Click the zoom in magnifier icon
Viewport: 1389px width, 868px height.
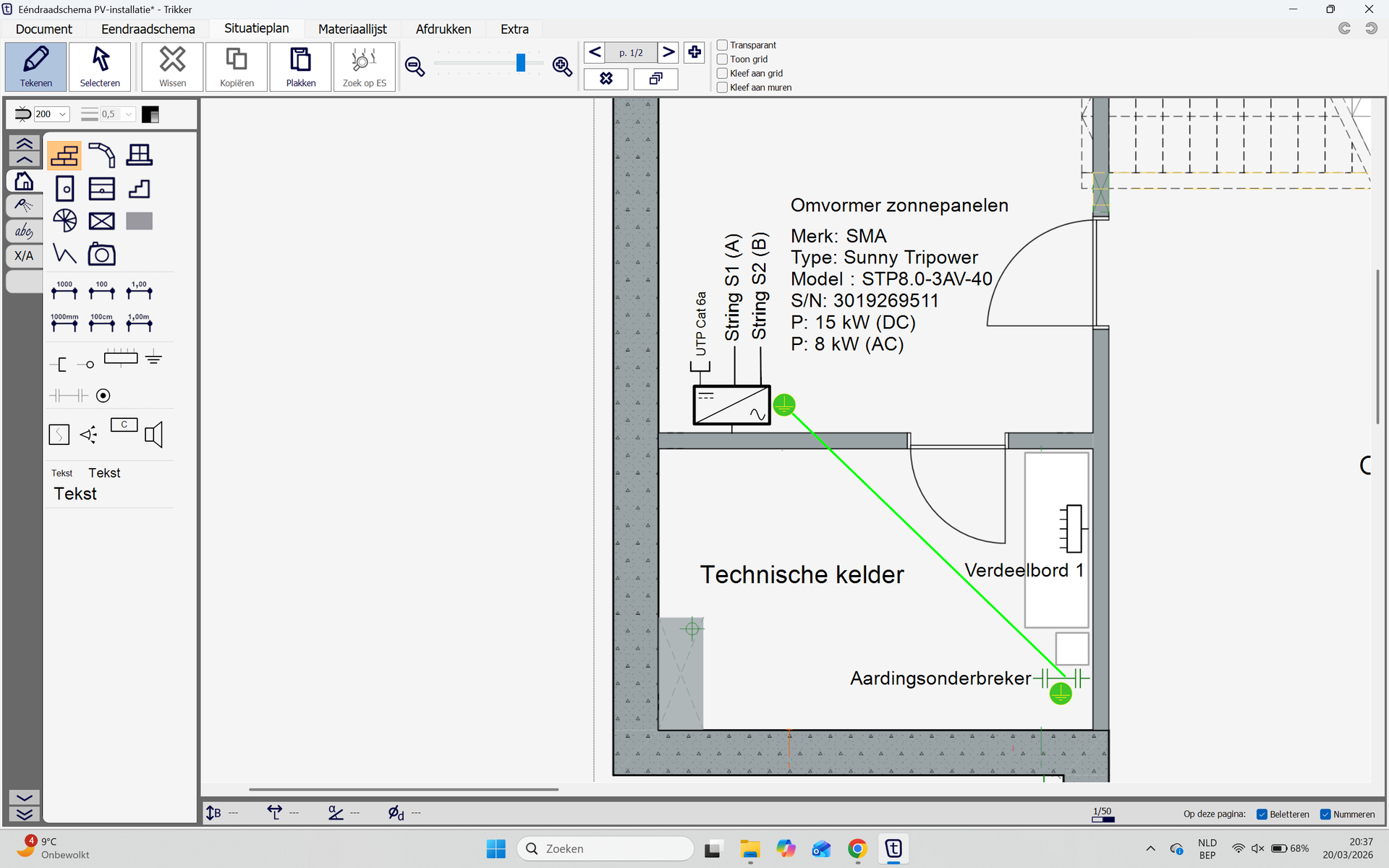tap(562, 67)
